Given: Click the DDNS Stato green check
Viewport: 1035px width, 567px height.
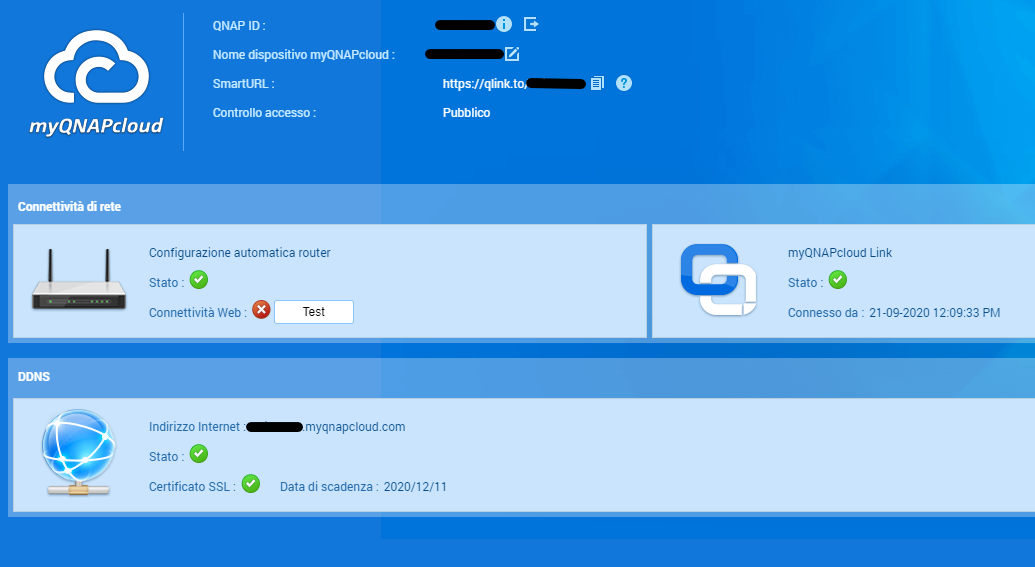Looking at the screenshot, I should click(198, 454).
